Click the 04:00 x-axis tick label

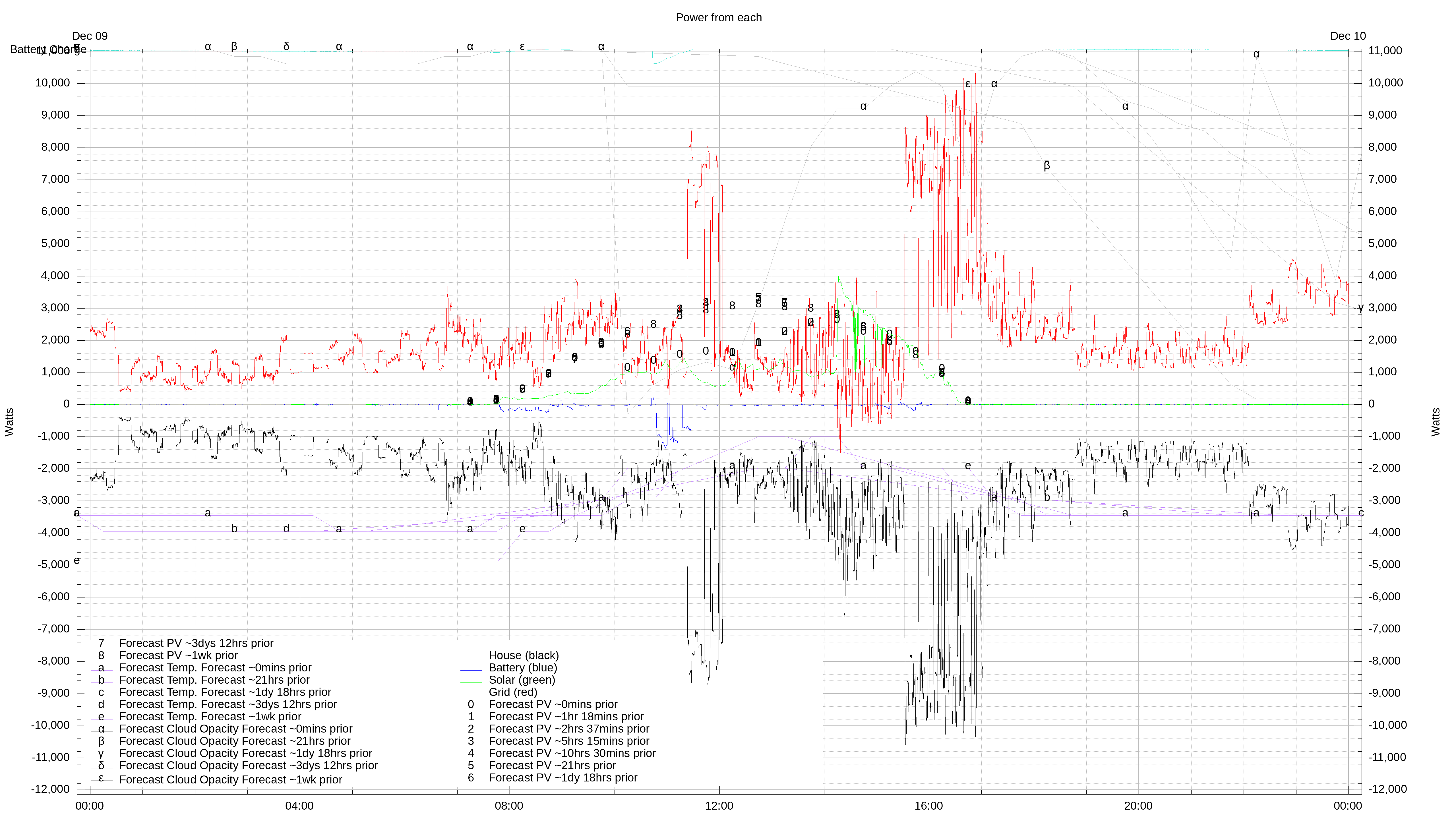click(x=299, y=806)
